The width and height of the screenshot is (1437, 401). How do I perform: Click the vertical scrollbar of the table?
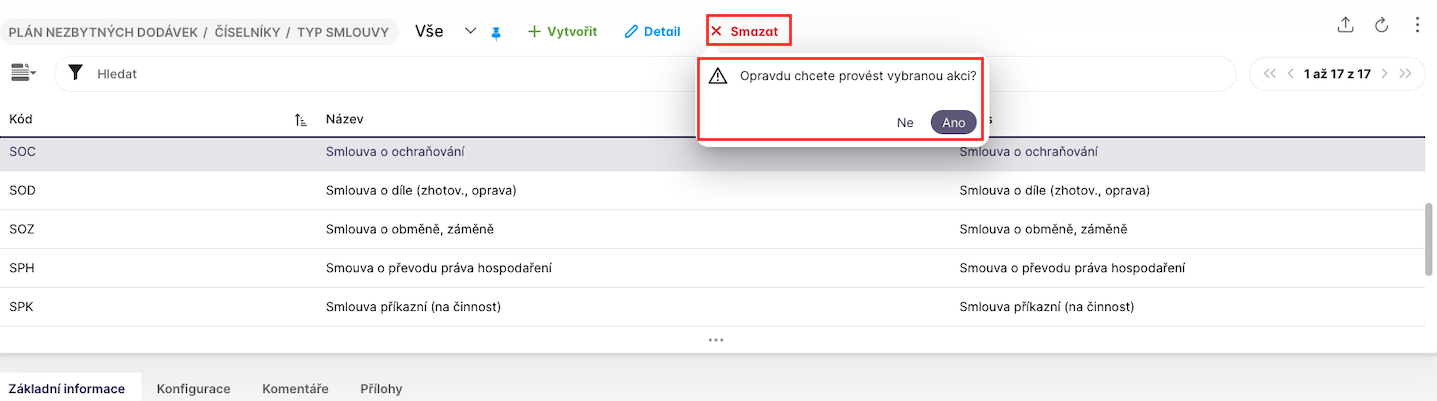click(1429, 238)
